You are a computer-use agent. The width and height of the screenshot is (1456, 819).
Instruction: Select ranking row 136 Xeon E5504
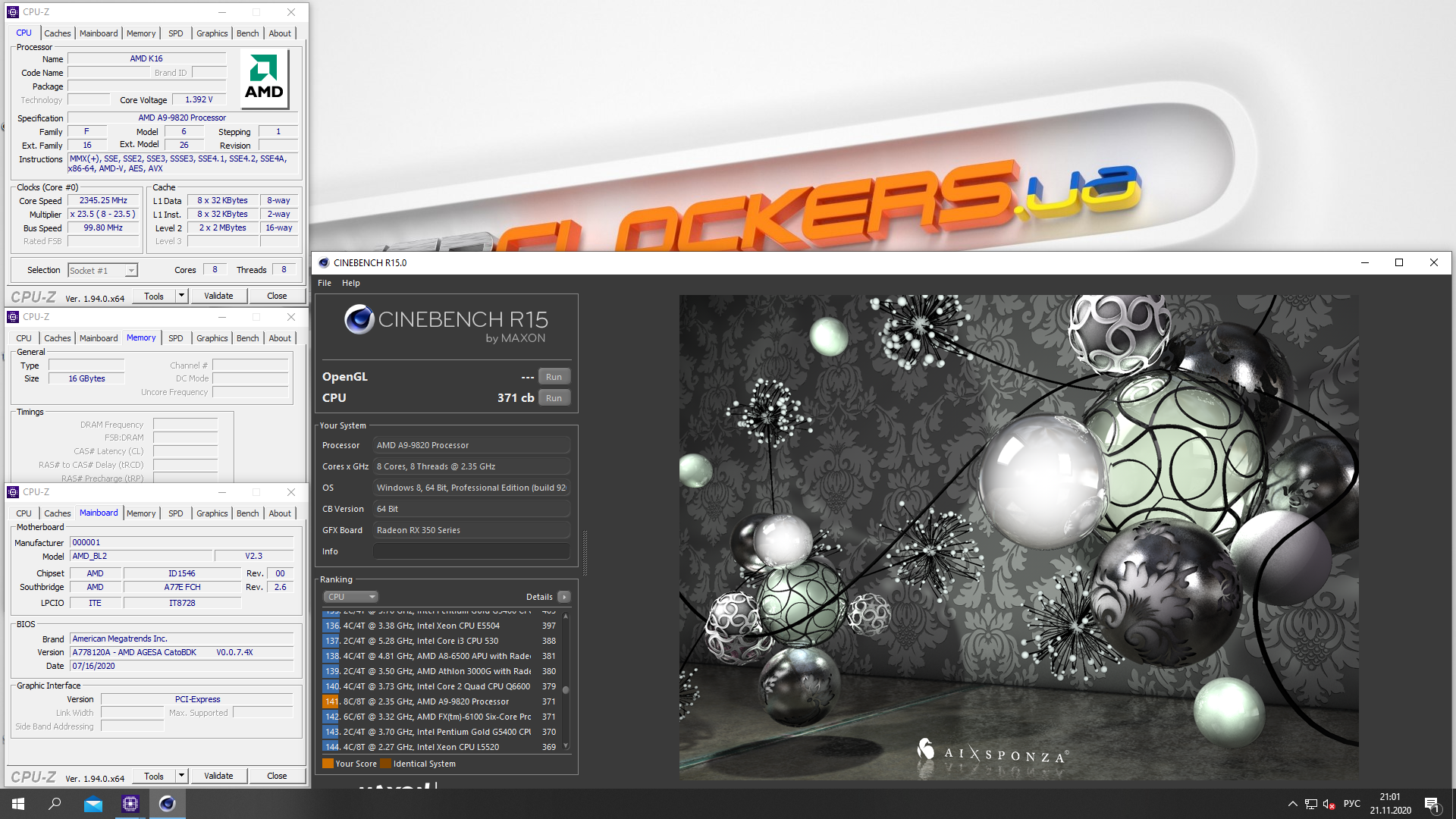pyautogui.click(x=441, y=626)
